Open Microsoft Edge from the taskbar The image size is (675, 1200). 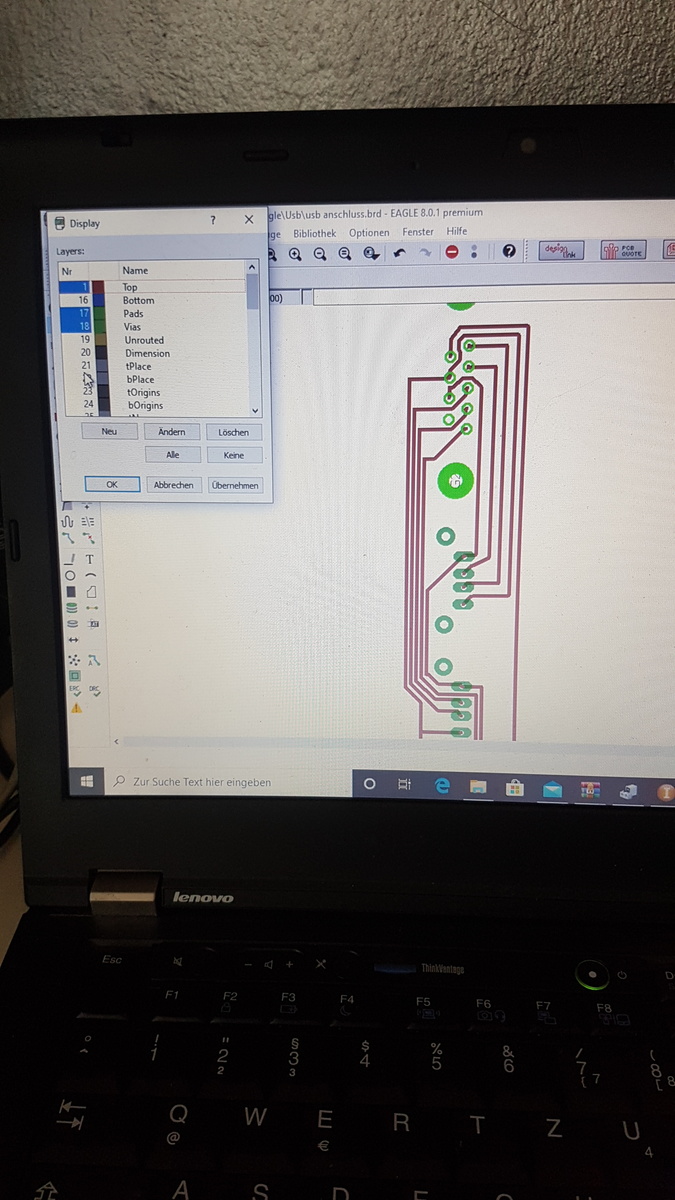[x=442, y=785]
